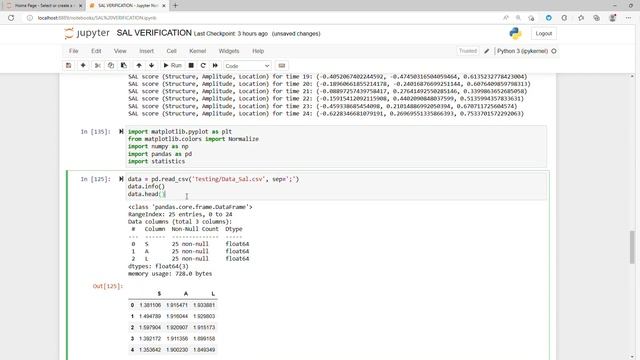Switch to the Home Page browser tab
Image resolution: width=640 pixels, height=360 pixels.
point(44,6)
